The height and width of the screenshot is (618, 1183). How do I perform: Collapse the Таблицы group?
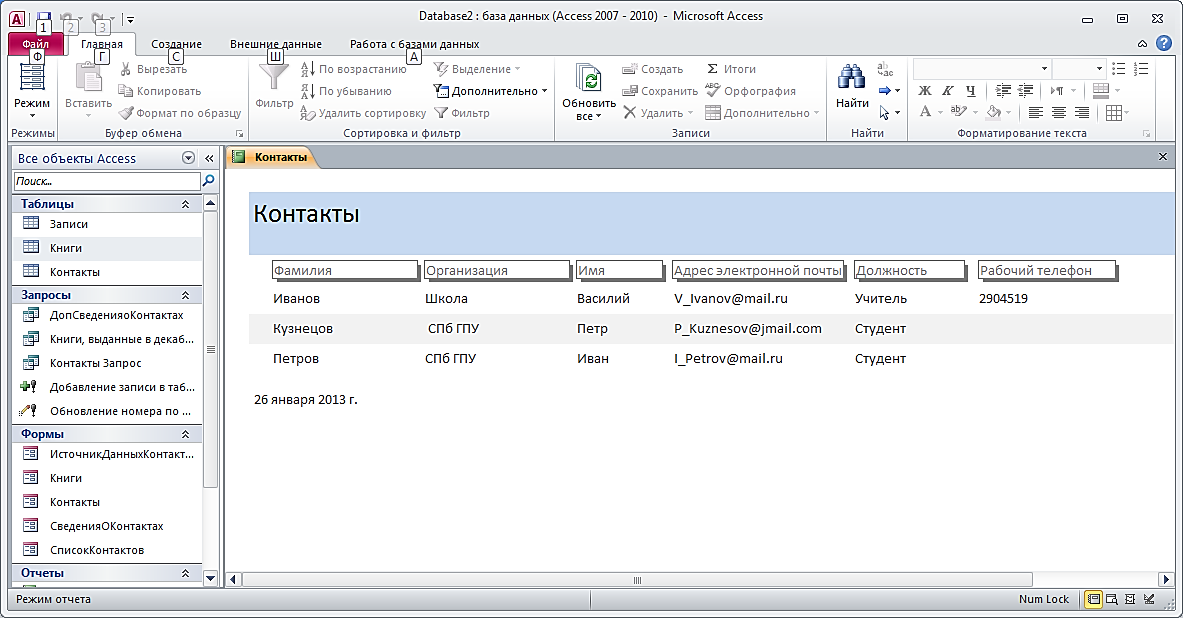pyautogui.click(x=186, y=204)
